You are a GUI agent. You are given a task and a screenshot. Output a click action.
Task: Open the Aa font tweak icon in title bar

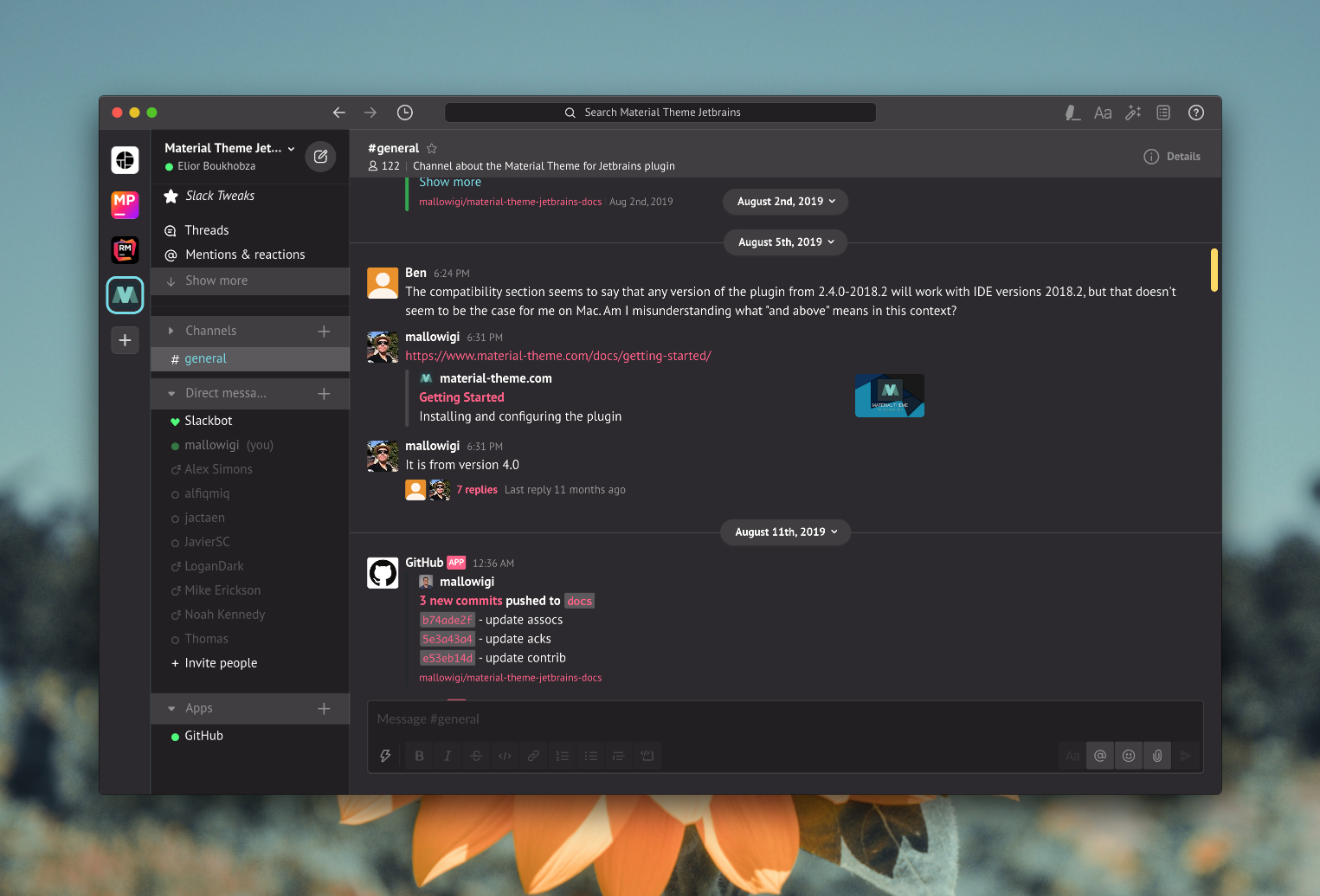click(x=1103, y=113)
